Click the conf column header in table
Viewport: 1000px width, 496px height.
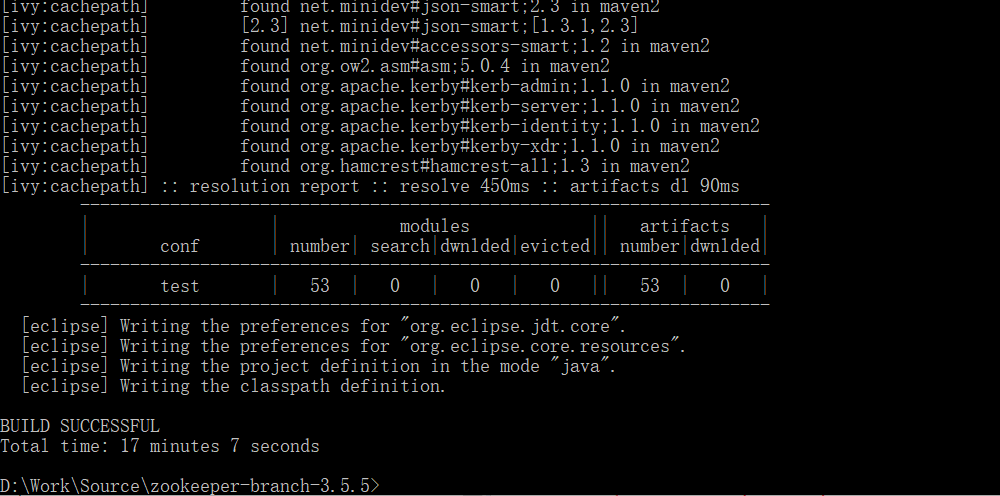coord(180,246)
